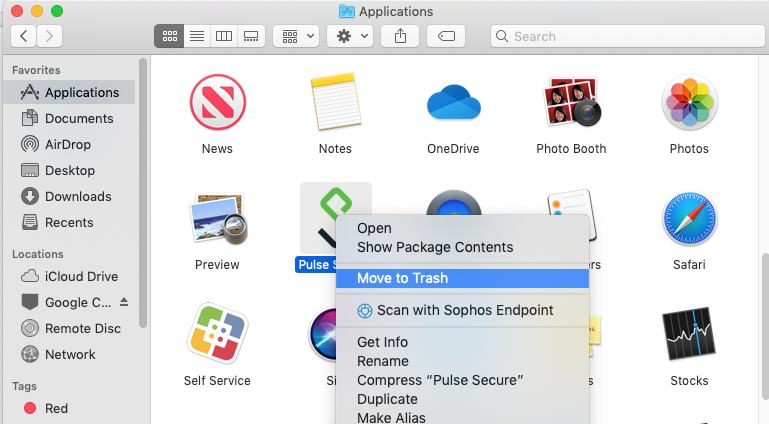Open the News app icon
The height and width of the screenshot is (424, 769).
click(218, 102)
